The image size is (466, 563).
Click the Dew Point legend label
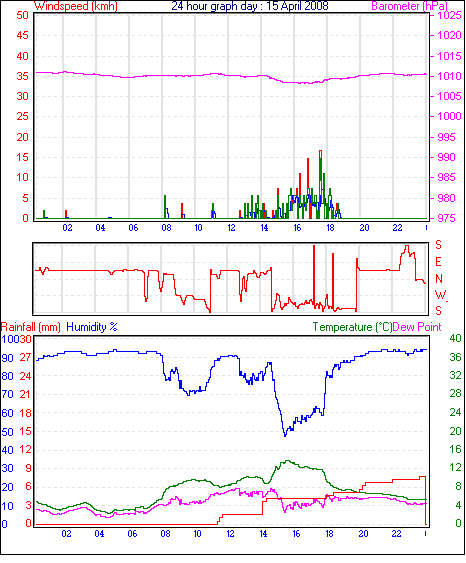coord(417,327)
